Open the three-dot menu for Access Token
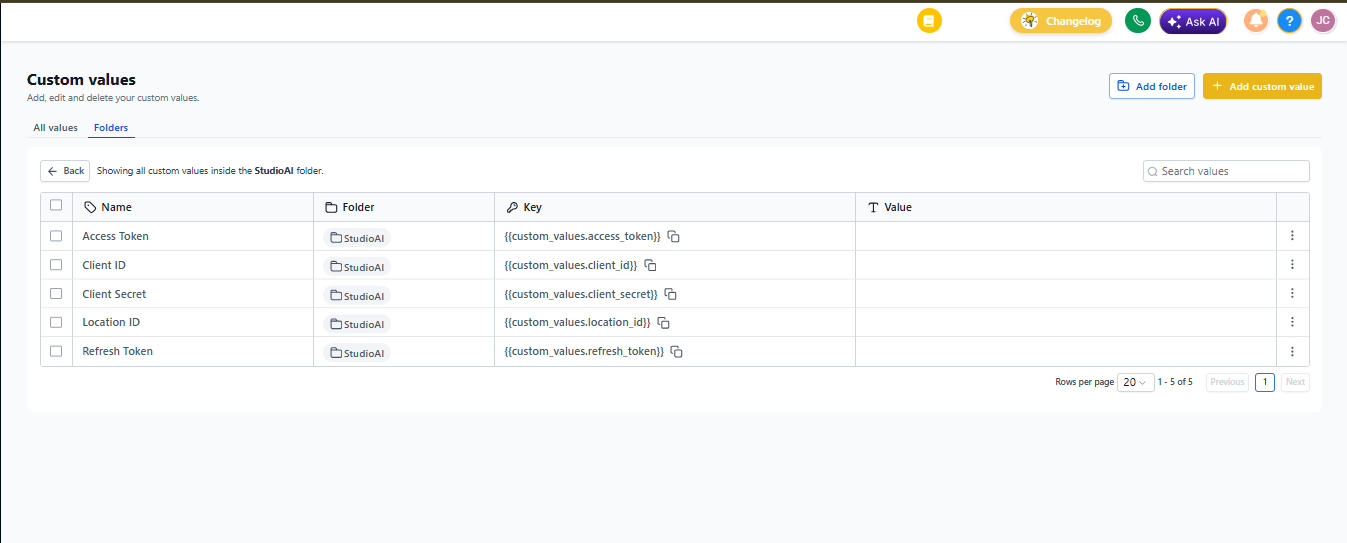 1292,236
